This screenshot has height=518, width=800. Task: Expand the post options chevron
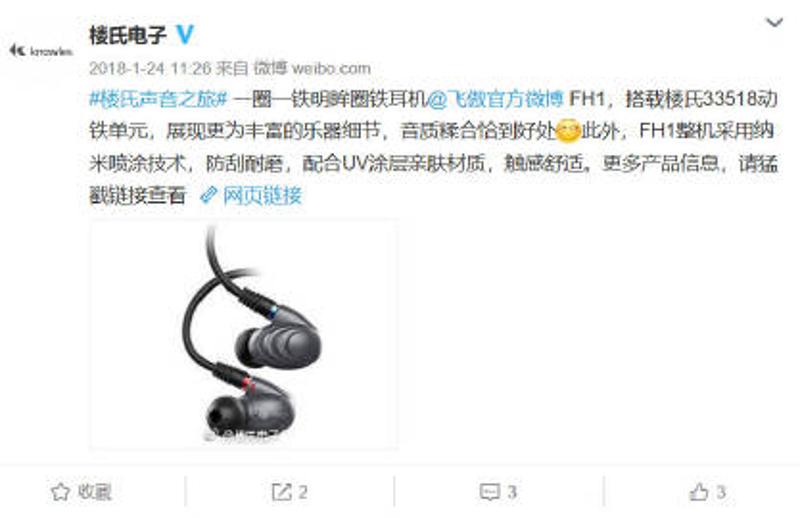tap(774, 23)
